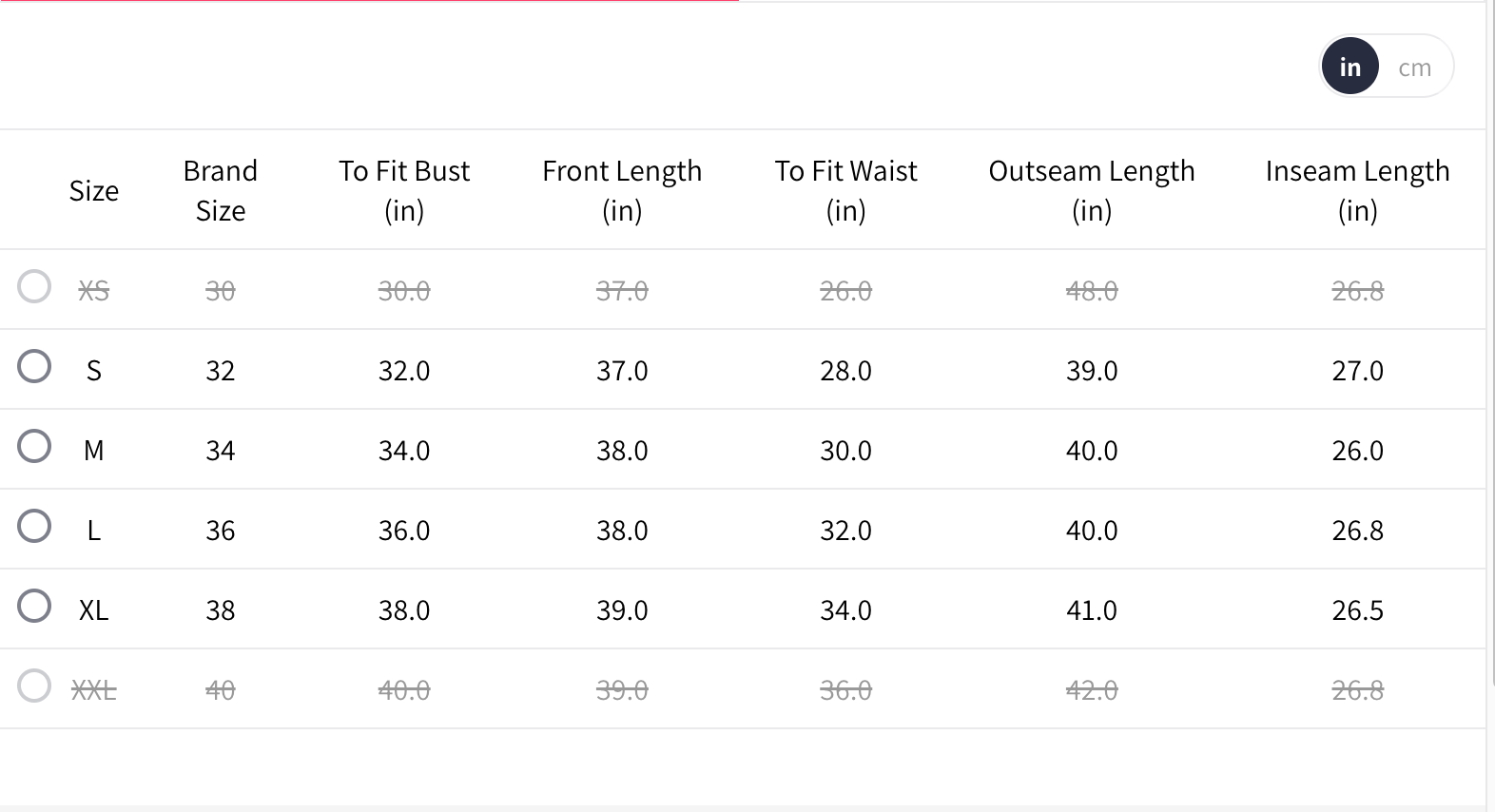Pick the size XL radio button

click(x=34, y=606)
